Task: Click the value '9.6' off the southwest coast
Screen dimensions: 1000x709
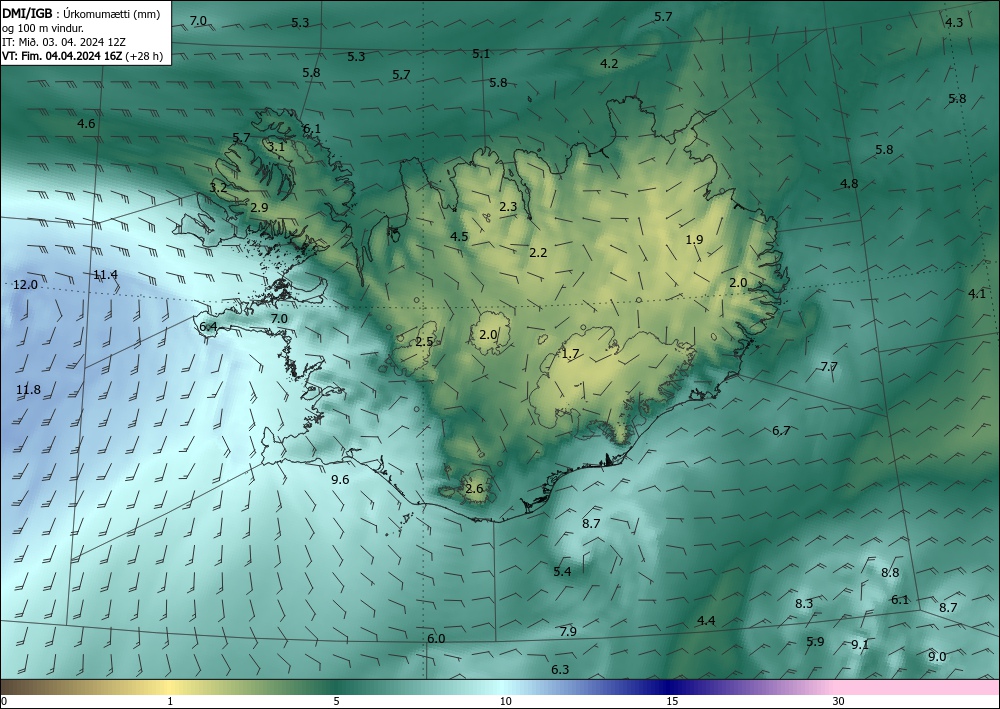Action: pyautogui.click(x=341, y=479)
